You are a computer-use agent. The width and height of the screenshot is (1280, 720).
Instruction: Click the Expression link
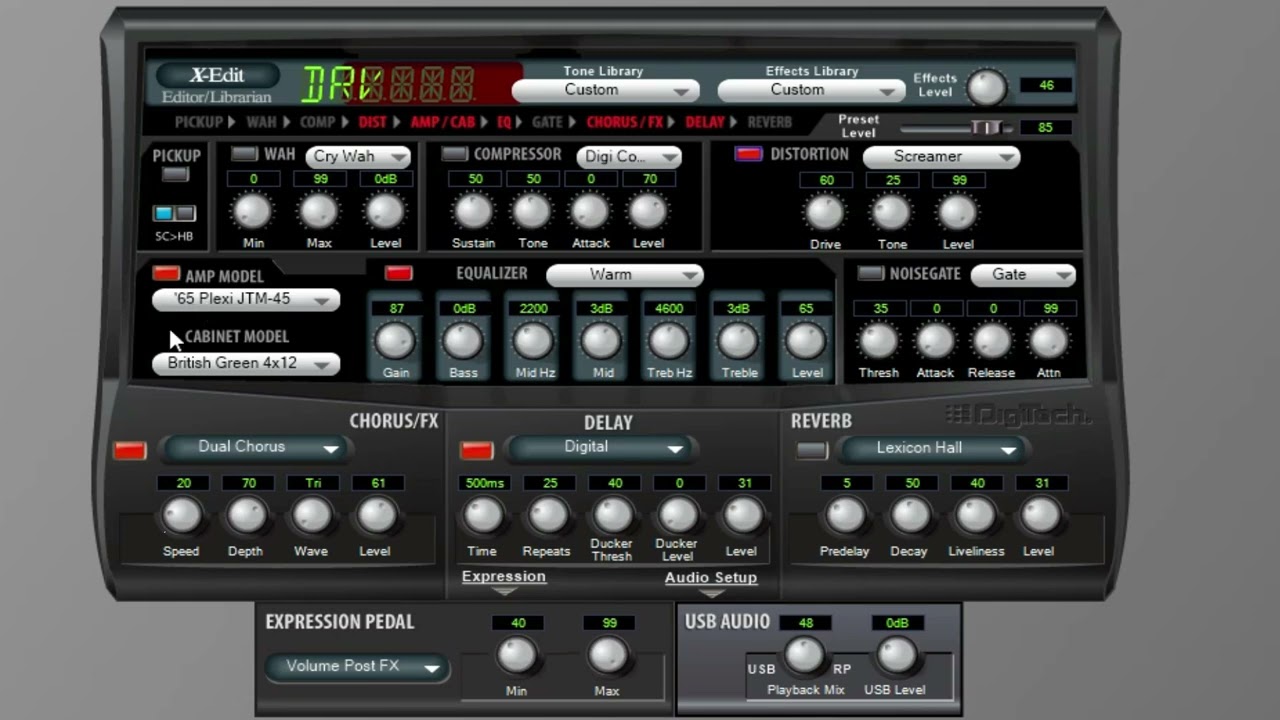point(503,576)
